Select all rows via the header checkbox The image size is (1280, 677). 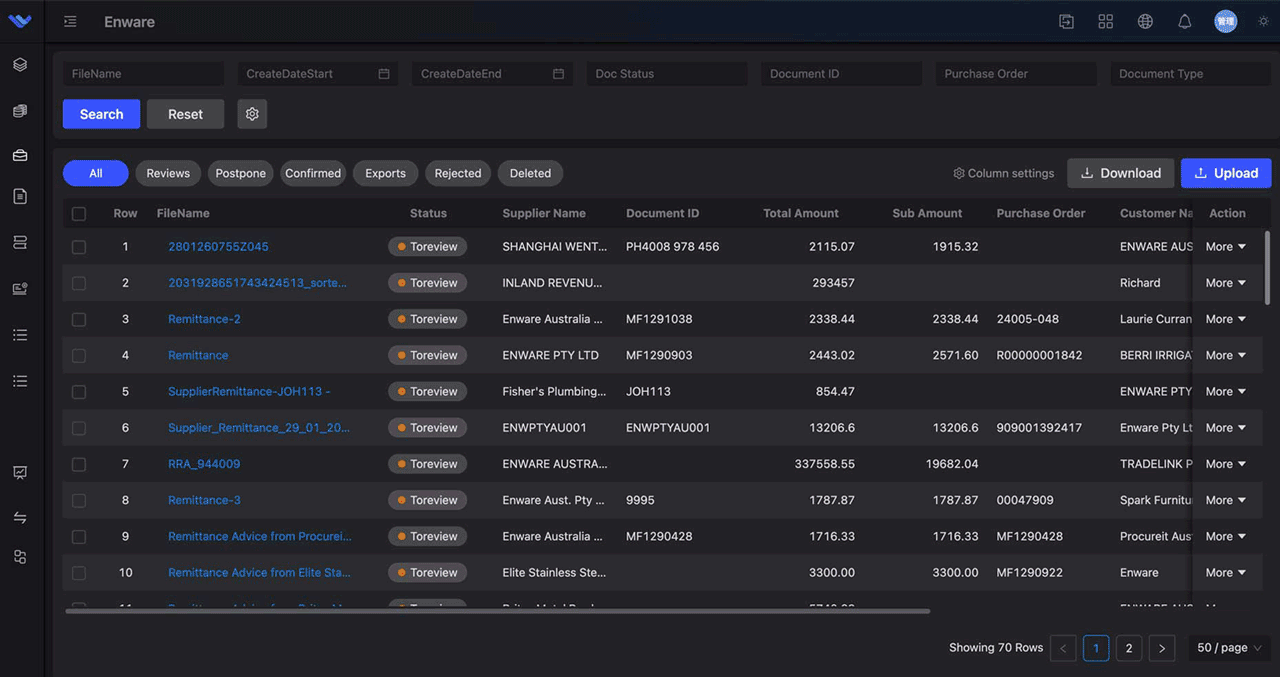click(x=78, y=213)
